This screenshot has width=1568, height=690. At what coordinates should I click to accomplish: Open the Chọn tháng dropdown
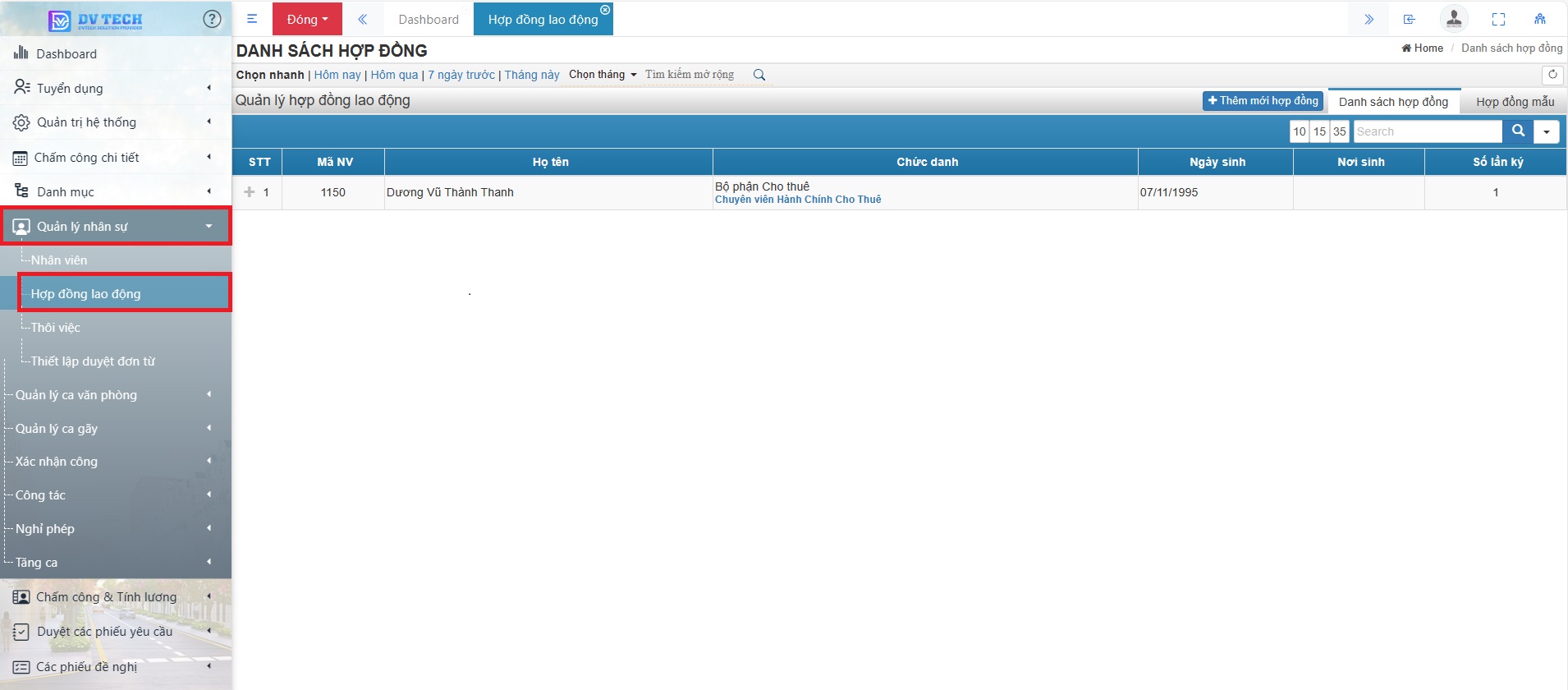pyautogui.click(x=603, y=75)
